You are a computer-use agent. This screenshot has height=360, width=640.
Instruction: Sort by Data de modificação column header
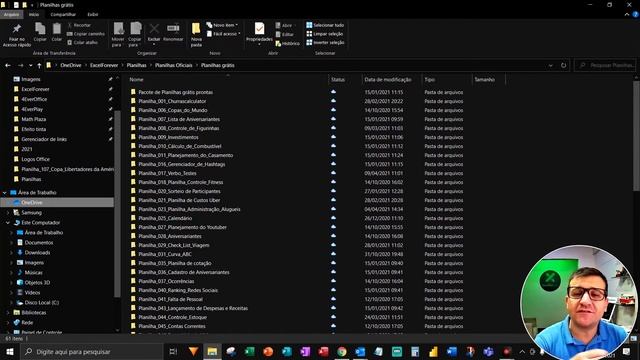[x=388, y=80]
